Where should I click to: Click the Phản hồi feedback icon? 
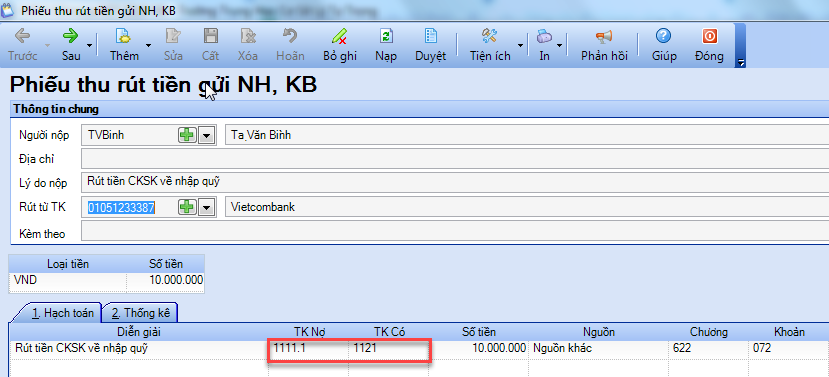tap(604, 36)
